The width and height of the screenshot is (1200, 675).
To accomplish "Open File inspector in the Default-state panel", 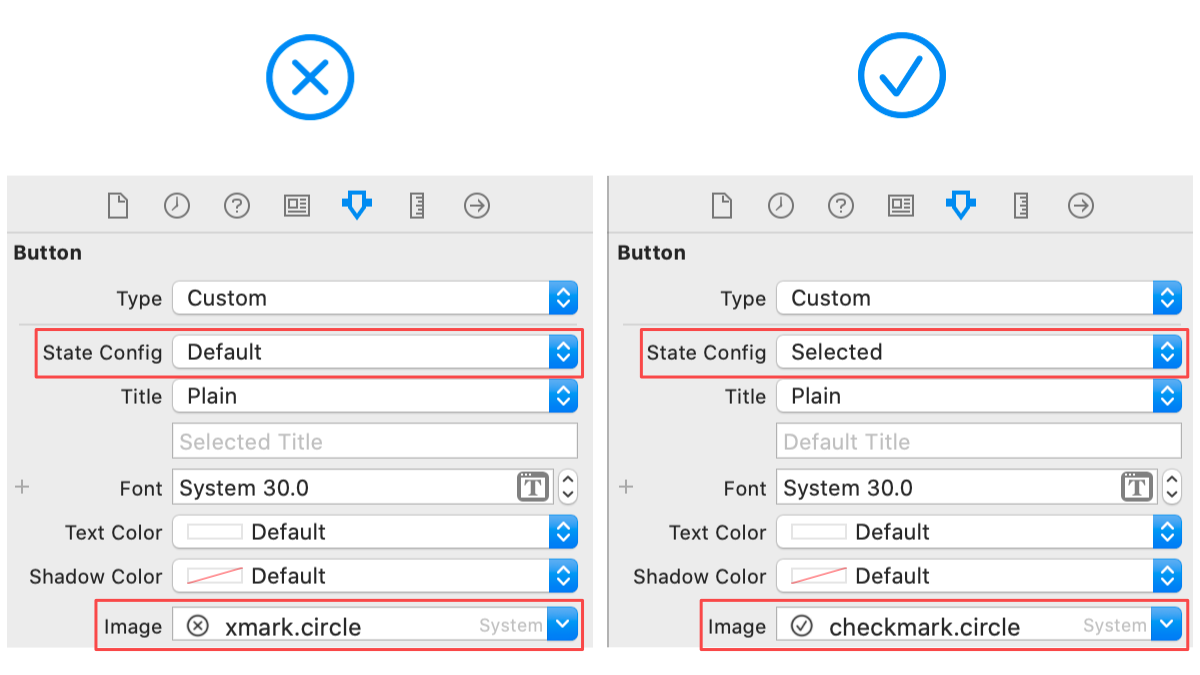I will tap(118, 206).
